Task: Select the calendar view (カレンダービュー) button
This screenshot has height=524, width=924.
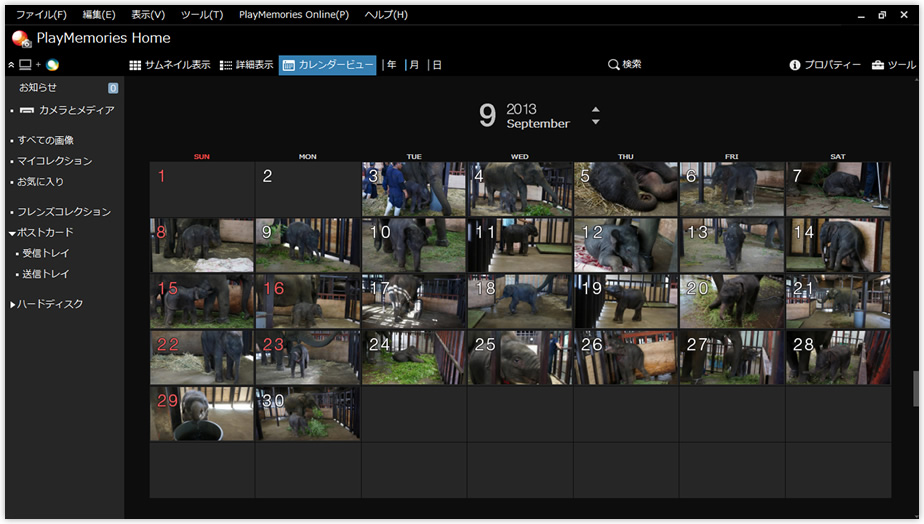Action: pyautogui.click(x=328, y=65)
